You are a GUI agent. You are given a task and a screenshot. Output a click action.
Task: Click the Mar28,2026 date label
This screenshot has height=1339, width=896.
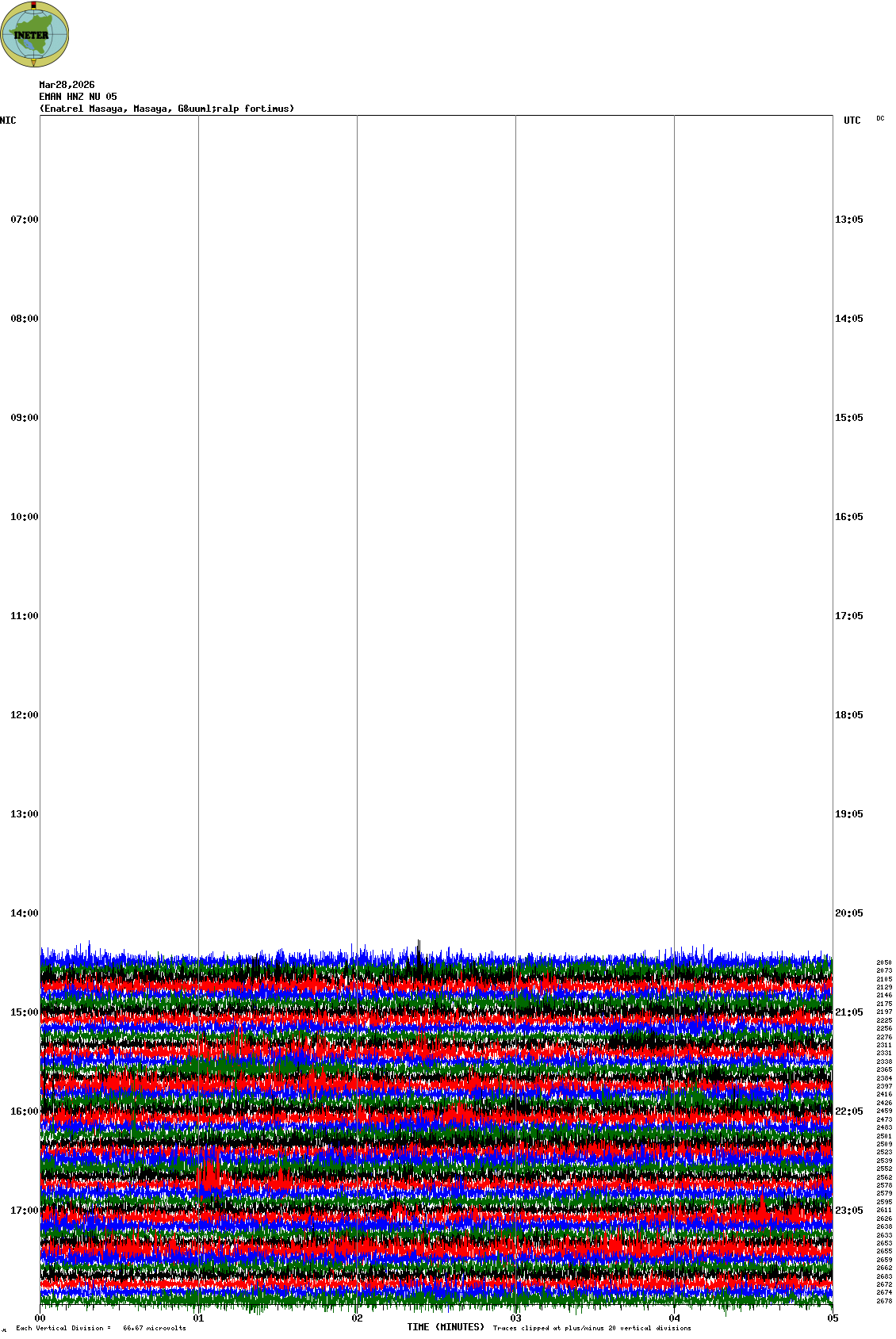click(67, 85)
